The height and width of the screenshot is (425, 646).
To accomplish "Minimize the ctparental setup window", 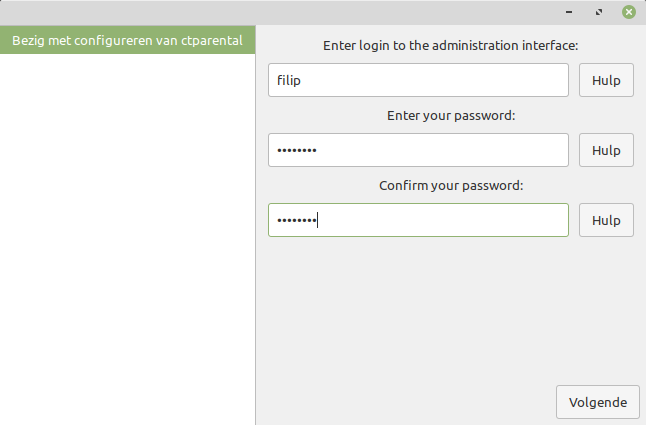I will click(x=569, y=12).
